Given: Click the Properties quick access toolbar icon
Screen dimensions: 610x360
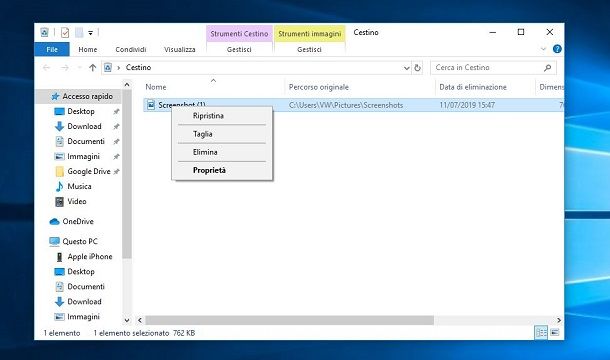Looking at the screenshot, I should (65, 33).
